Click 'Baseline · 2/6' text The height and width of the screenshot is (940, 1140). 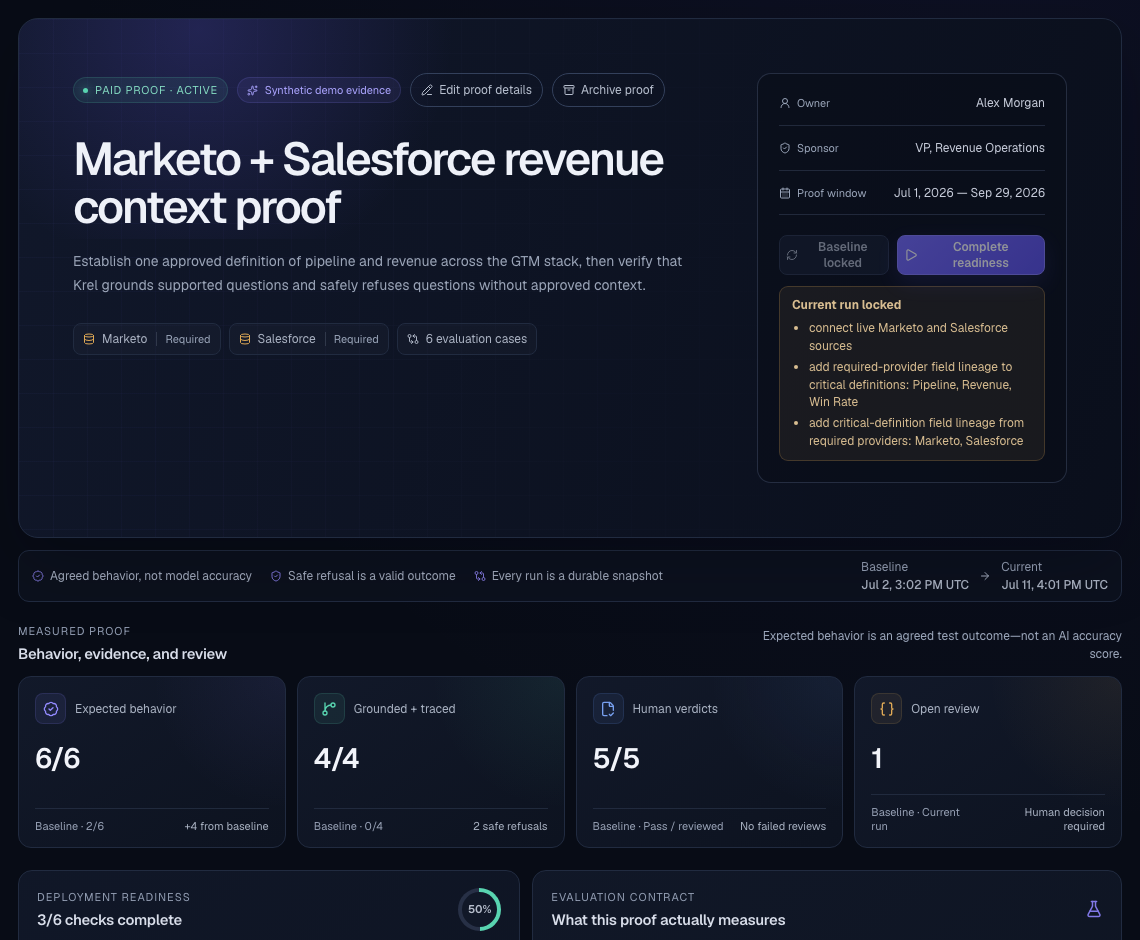pyautogui.click(x=70, y=827)
